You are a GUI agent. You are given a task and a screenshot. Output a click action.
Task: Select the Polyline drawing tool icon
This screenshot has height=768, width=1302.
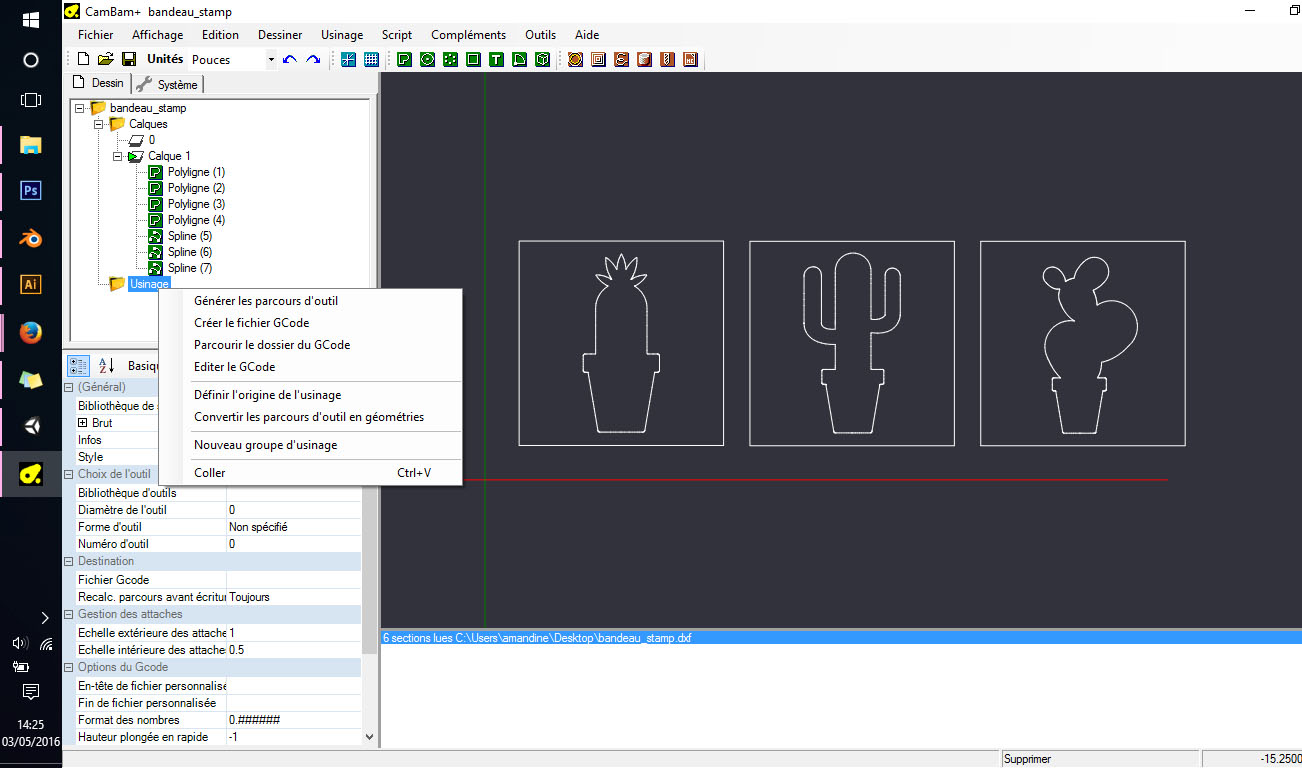click(x=404, y=60)
